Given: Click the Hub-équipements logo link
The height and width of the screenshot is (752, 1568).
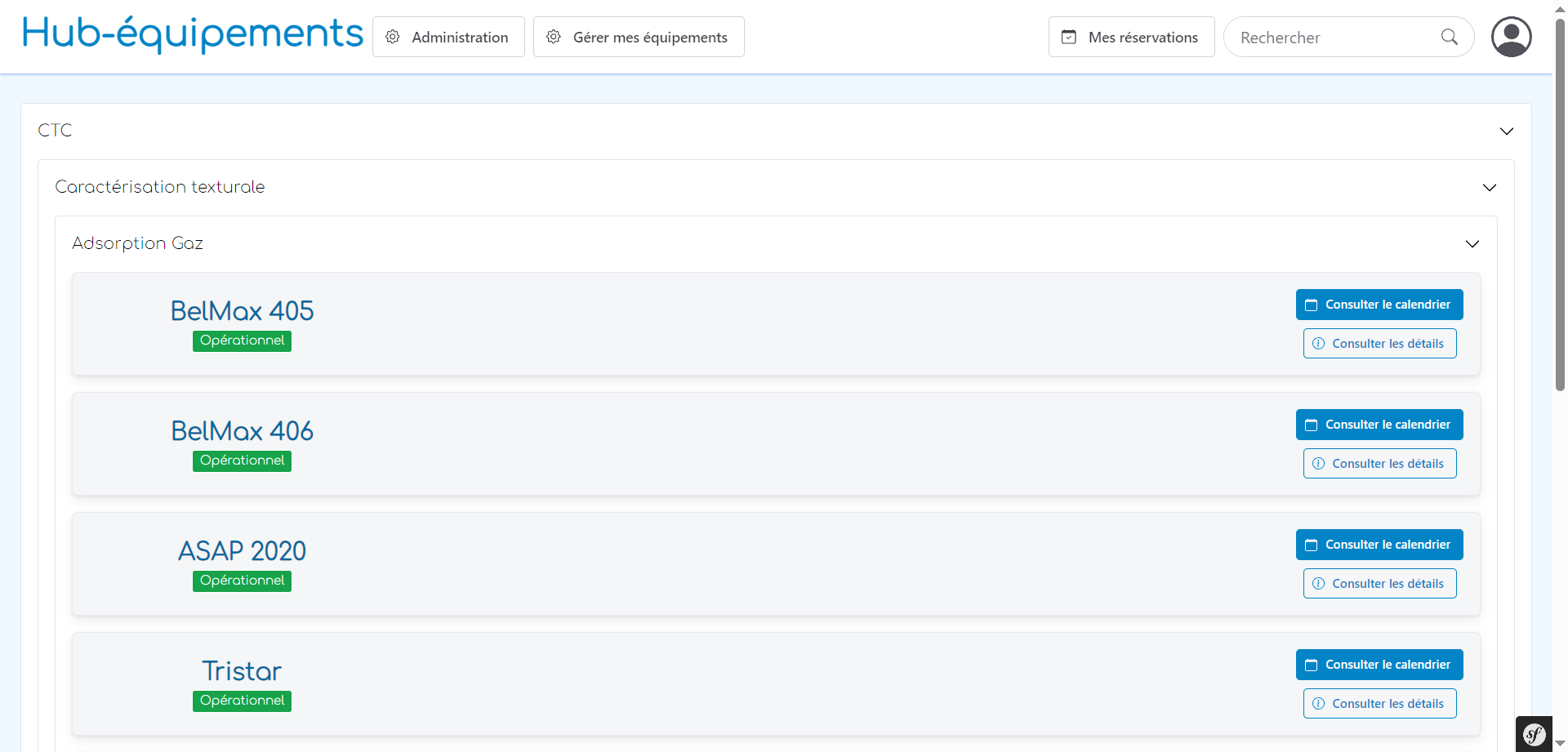Looking at the screenshot, I should point(193,34).
